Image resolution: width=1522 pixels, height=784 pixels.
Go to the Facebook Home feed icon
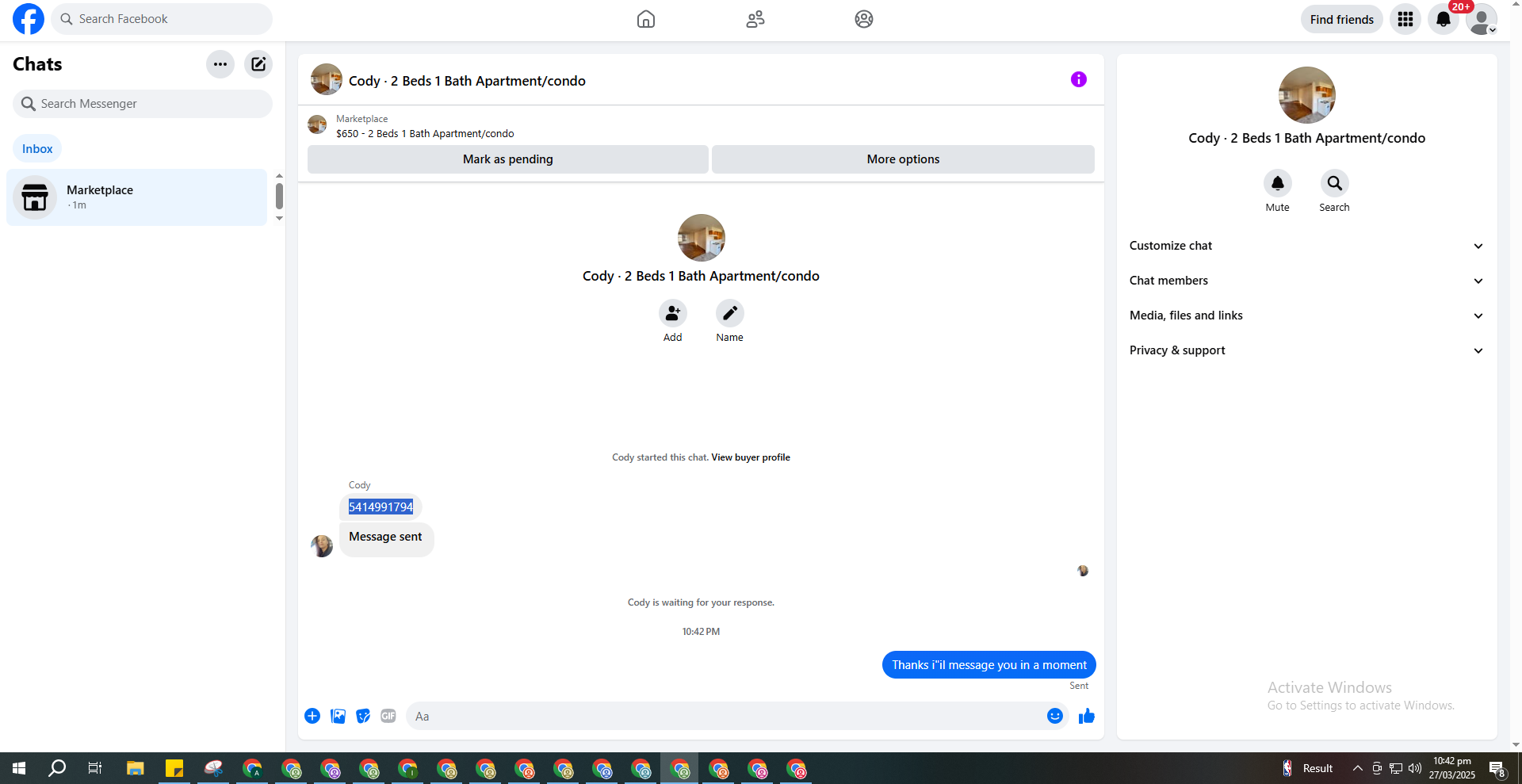(x=646, y=19)
